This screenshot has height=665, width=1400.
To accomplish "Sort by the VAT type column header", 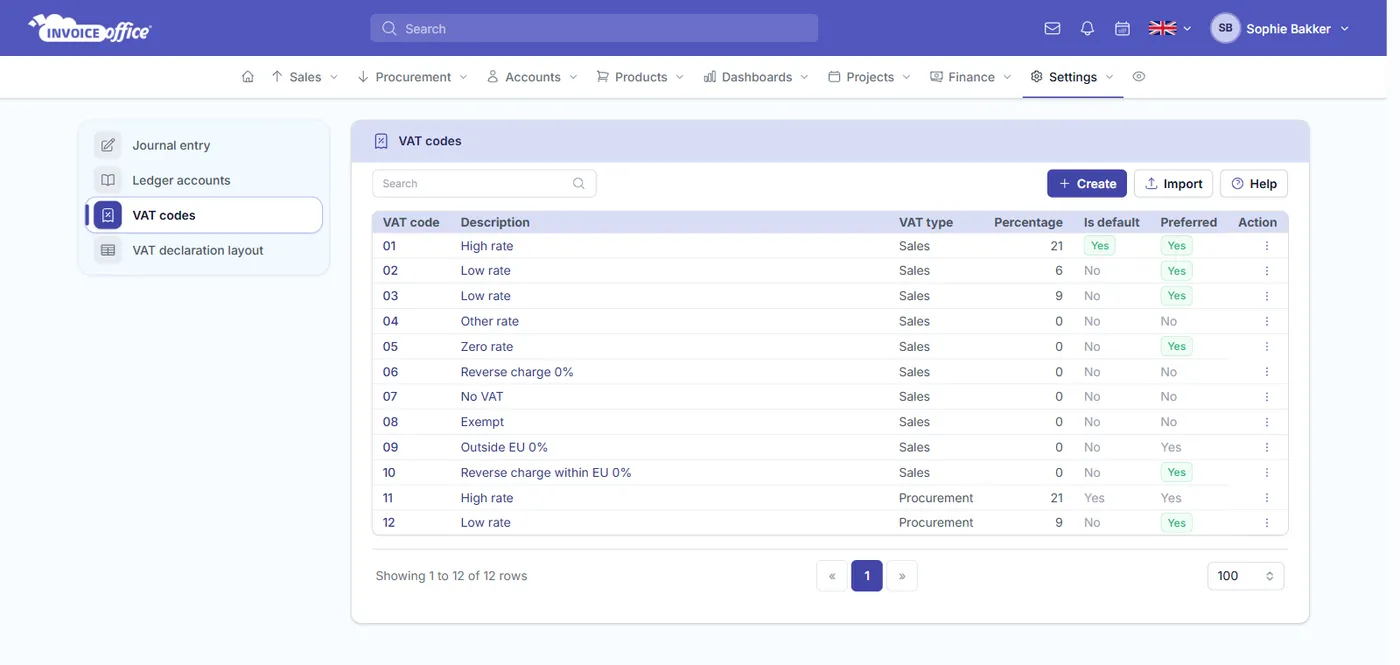I will coord(926,222).
